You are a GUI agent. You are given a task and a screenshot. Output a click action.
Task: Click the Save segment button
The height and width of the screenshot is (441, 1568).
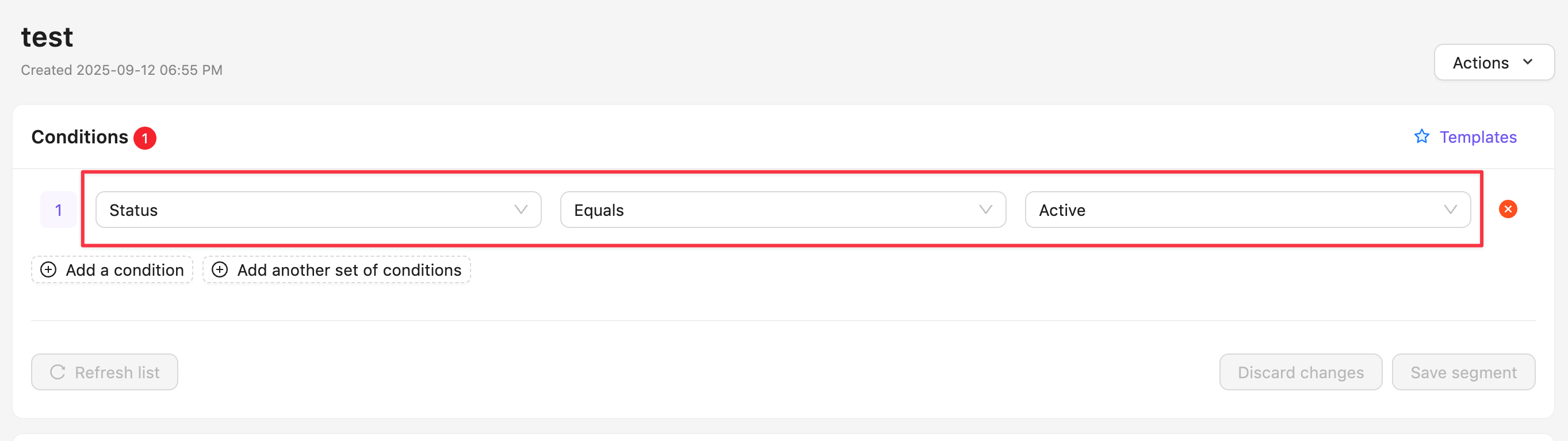[x=1463, y=372]
